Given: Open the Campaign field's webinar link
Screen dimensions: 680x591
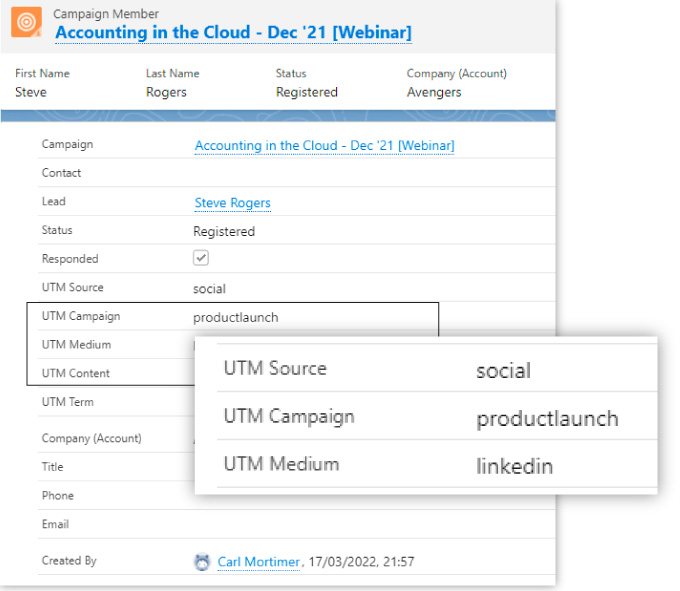Looking at the screenshot, I should [324, 146].
